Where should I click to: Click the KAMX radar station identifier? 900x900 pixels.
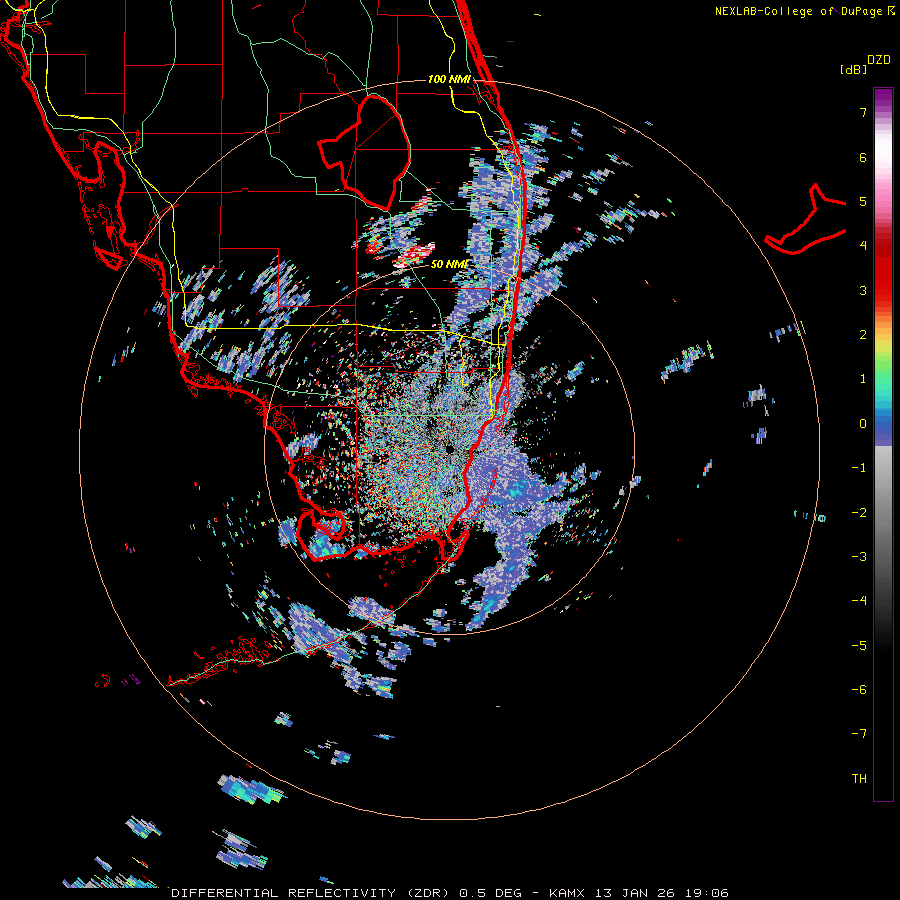[x=567, y=893]
